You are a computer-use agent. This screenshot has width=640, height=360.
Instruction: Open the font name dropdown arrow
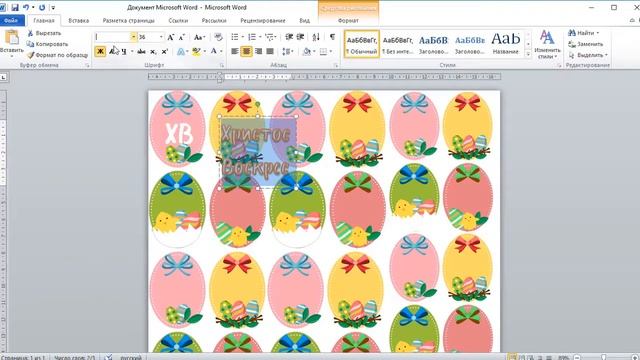tap(133, 37)
